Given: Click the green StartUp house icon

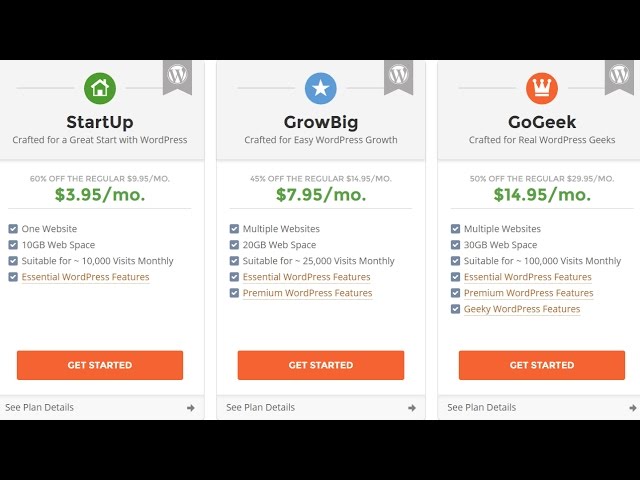Looking at the screenshot, I should tap(100, 88).
